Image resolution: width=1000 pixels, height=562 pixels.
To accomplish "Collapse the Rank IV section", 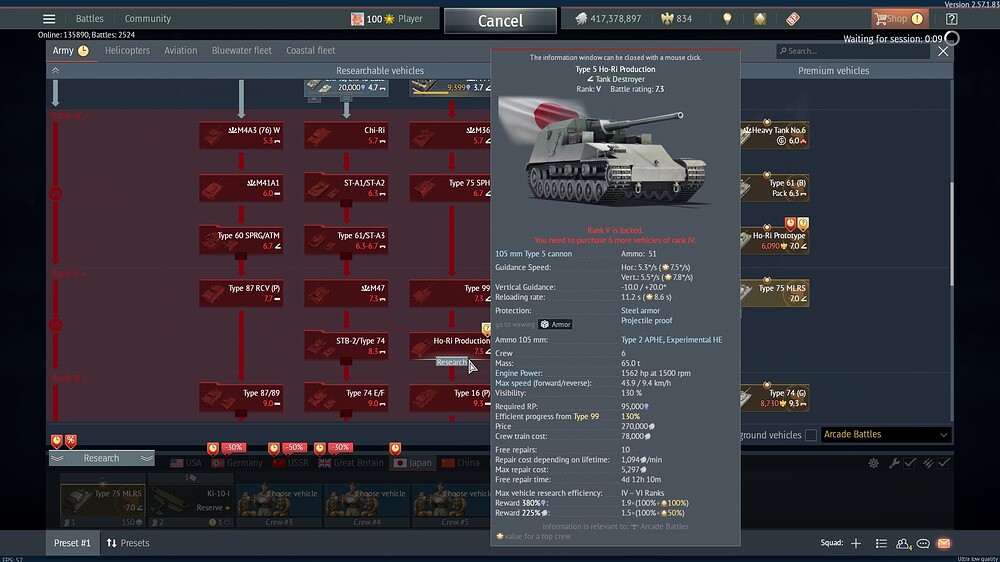I will tap(71, 115).
